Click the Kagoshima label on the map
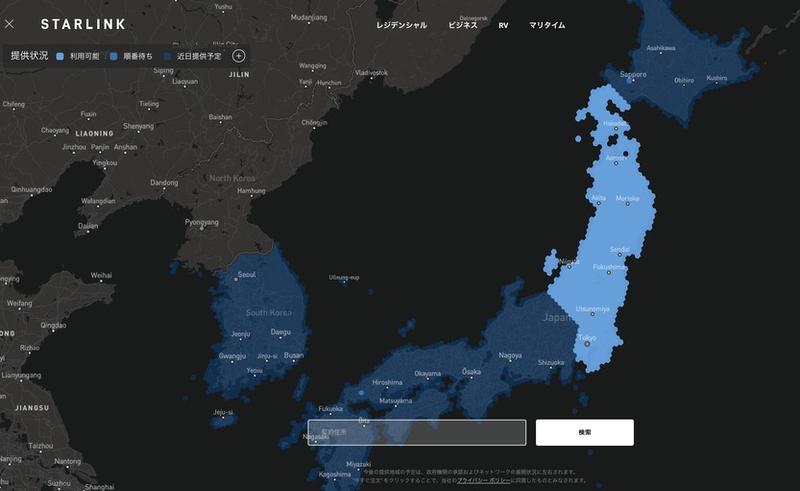800x491 pixels. (x=335, y=474)
